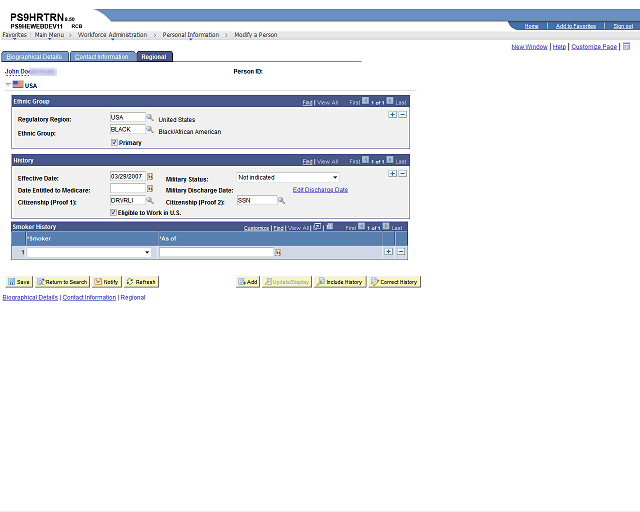Click Add to Favorites link
640x512 pixels.
[x=576, y=26]
